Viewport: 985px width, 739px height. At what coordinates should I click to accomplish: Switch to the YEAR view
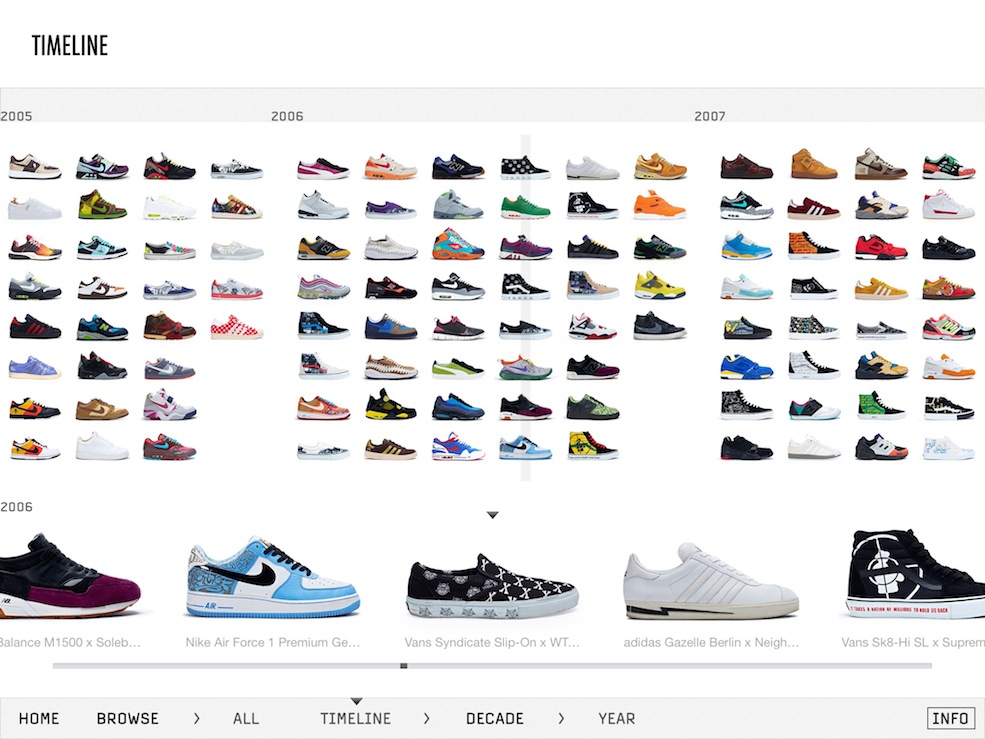616,718
